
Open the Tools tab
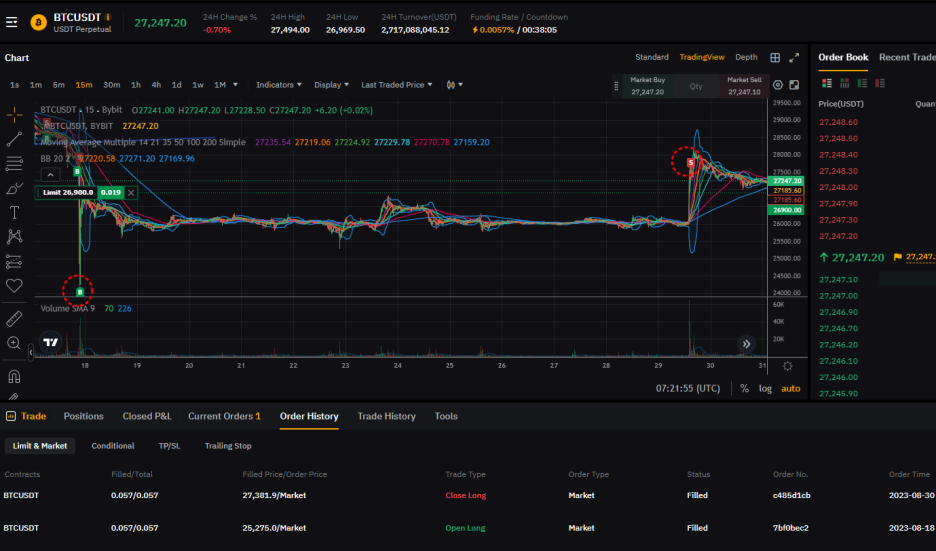tap(446, 416)
